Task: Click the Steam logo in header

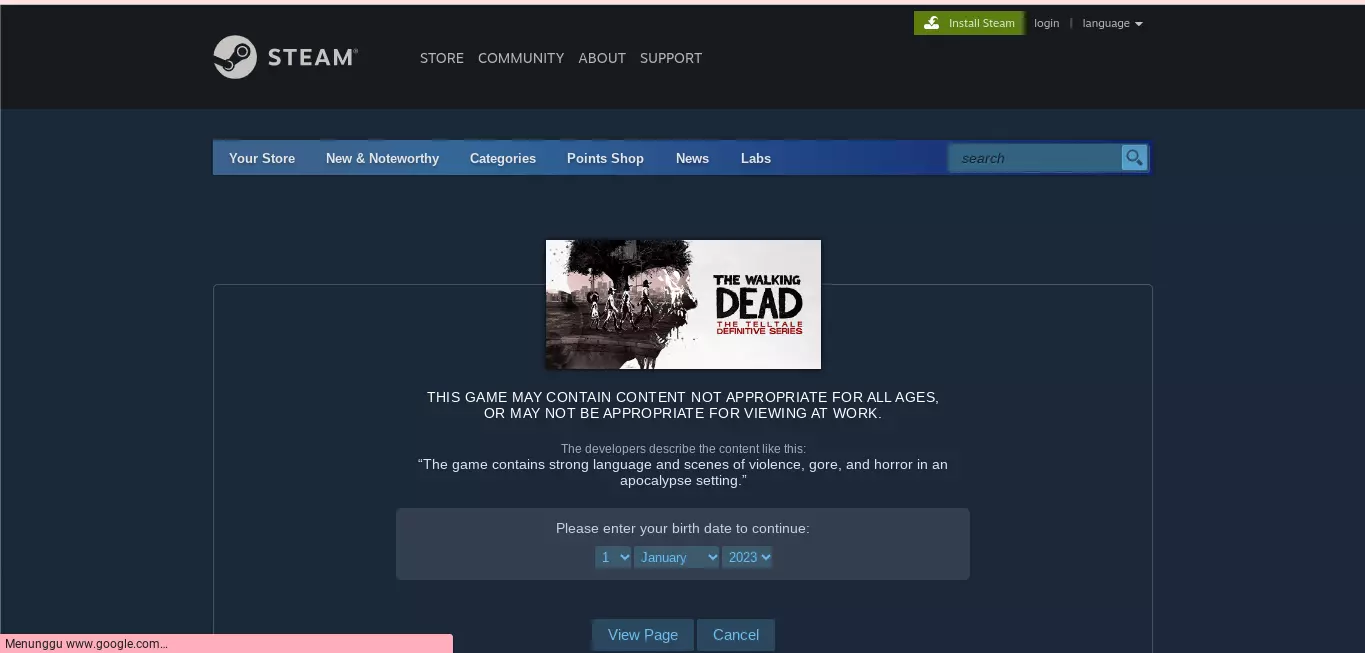Action: coord(285,58)
